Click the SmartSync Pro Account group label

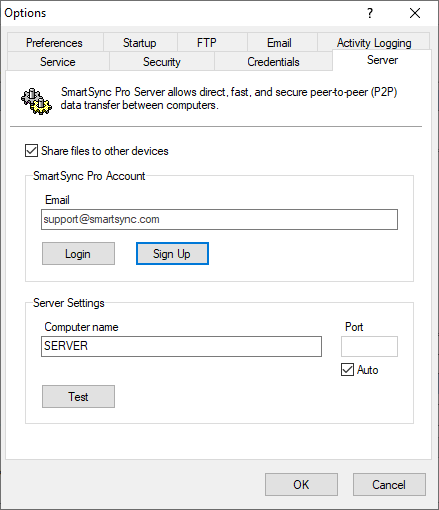click(x=89, y=176)
